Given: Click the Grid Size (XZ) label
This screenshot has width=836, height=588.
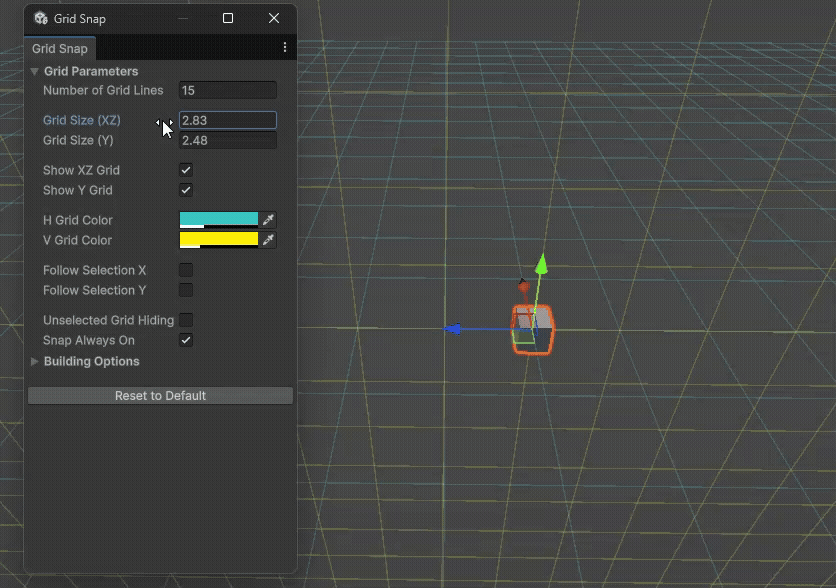Looking at the screenshot, I should [x=82, y=120].
